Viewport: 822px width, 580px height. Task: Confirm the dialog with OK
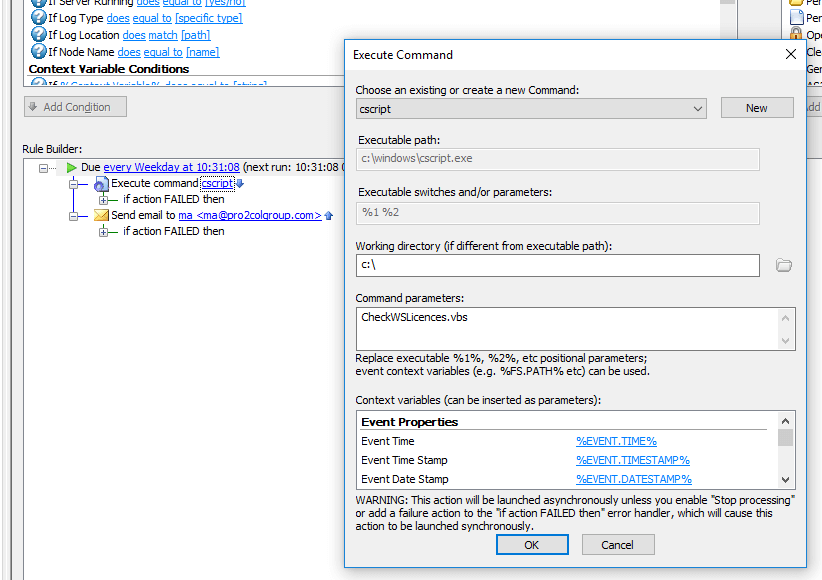pyautogui.click(x=531, y=545)
